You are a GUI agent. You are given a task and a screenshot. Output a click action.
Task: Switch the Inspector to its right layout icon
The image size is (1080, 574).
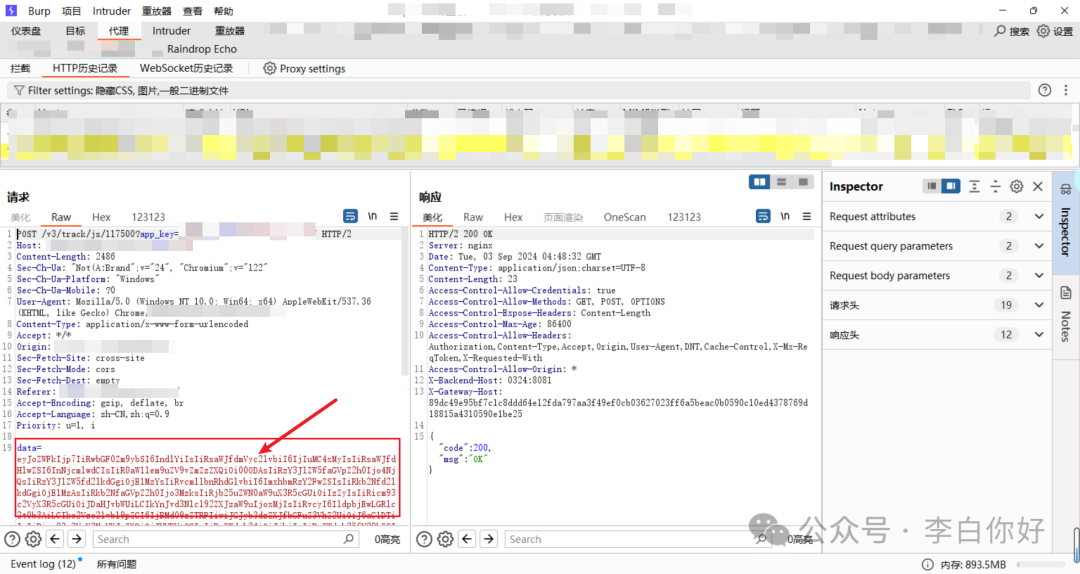coord(951,186)
